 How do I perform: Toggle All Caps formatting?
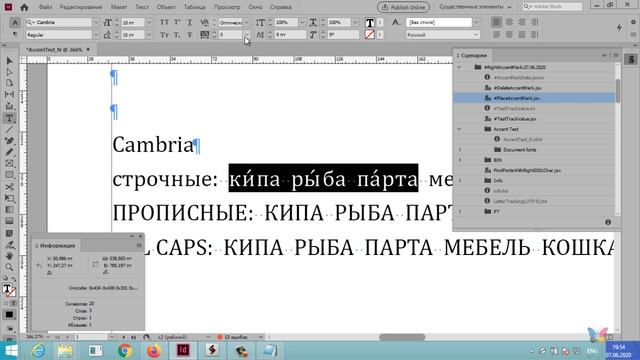tap(164, 22)
